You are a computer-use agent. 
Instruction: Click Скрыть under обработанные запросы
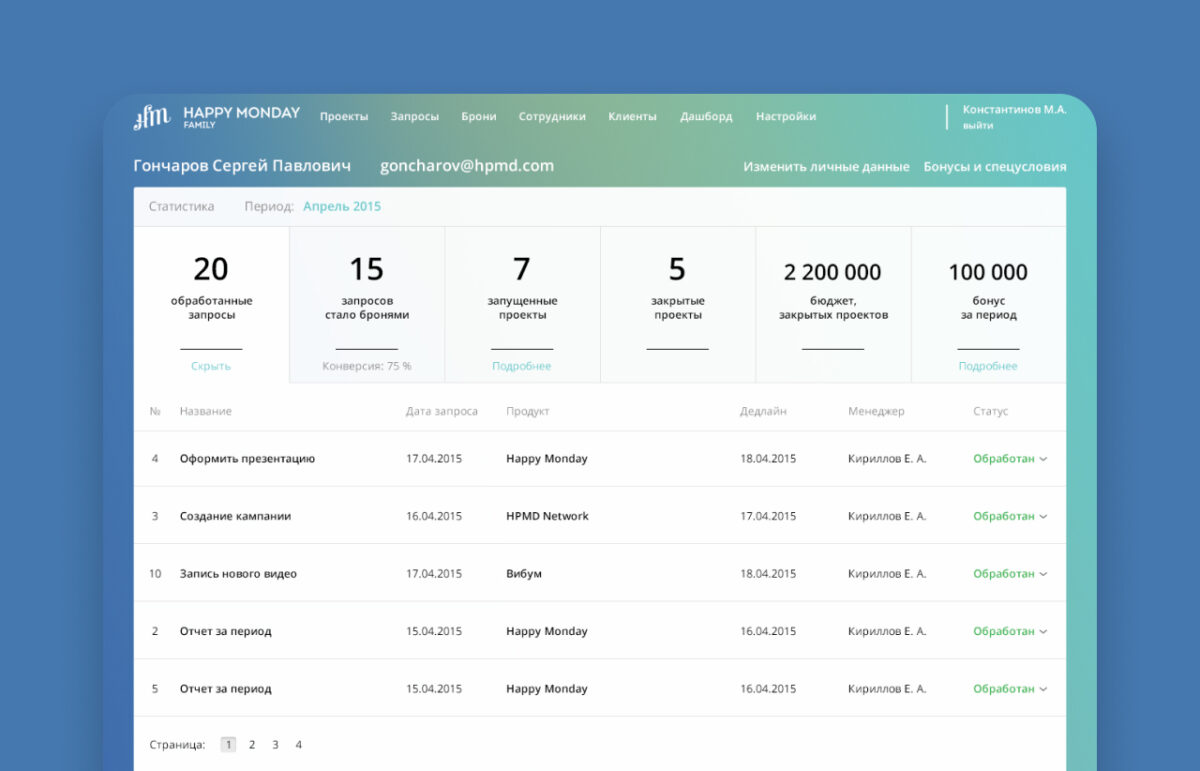[211, 366]
